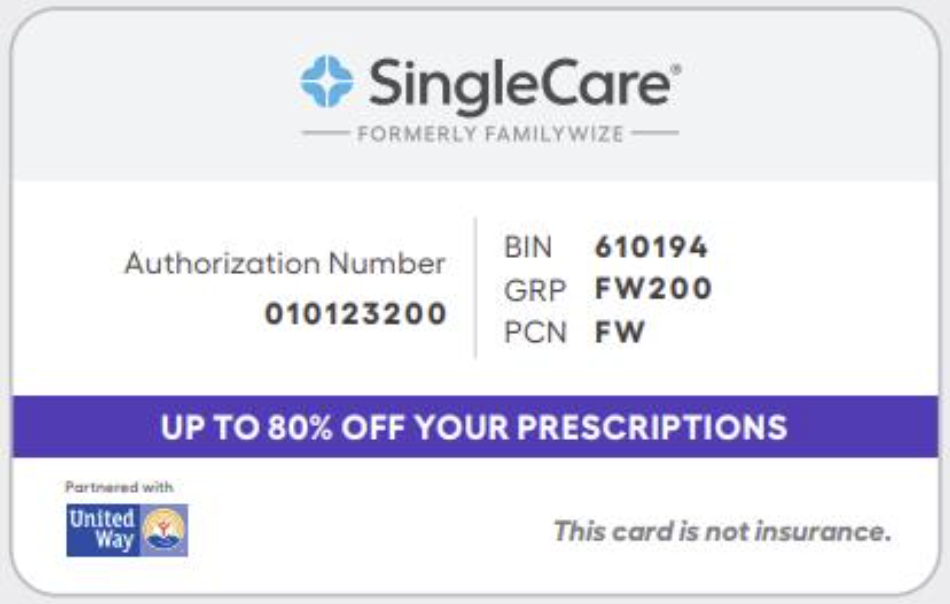
Task: Click the Authorization Number label
Action: point(285,264)
